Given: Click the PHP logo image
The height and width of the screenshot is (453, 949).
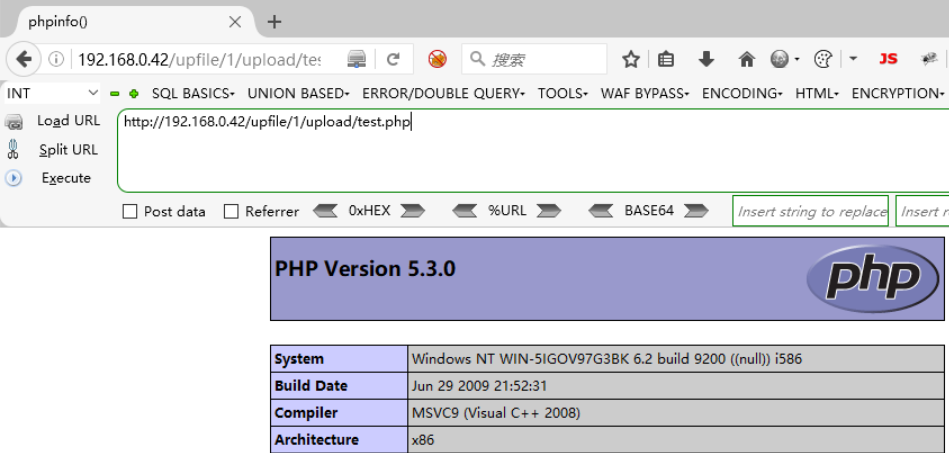Looking at the screenshot, I should (872, 279).
